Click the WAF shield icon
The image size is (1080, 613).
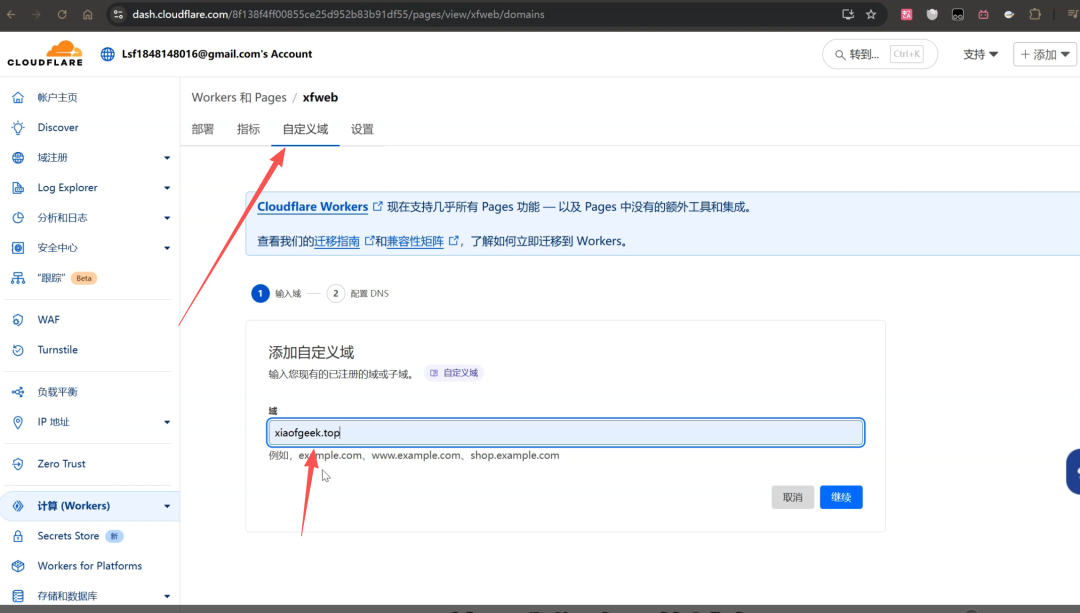[x=18, y=320]
